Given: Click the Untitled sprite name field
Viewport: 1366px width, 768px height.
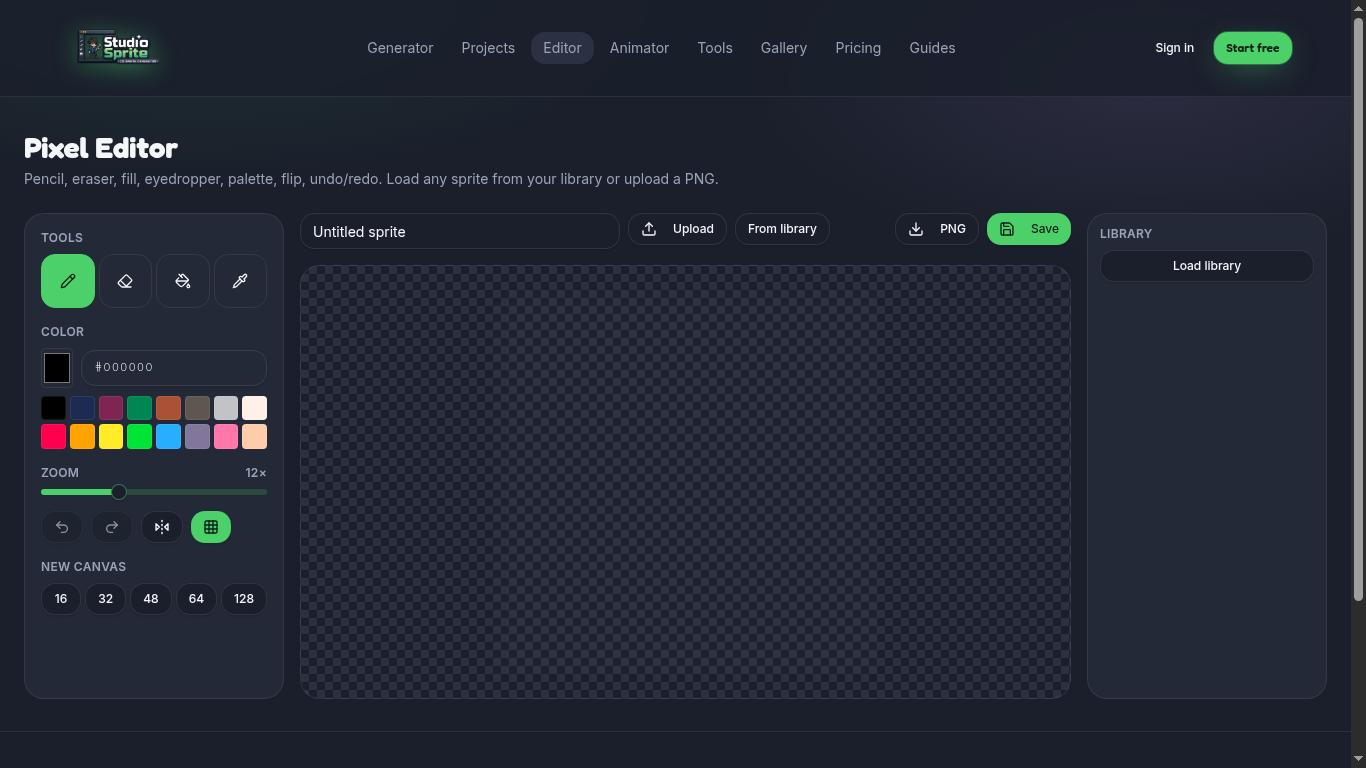Looking at the screenshot, I should click(460, 231).
